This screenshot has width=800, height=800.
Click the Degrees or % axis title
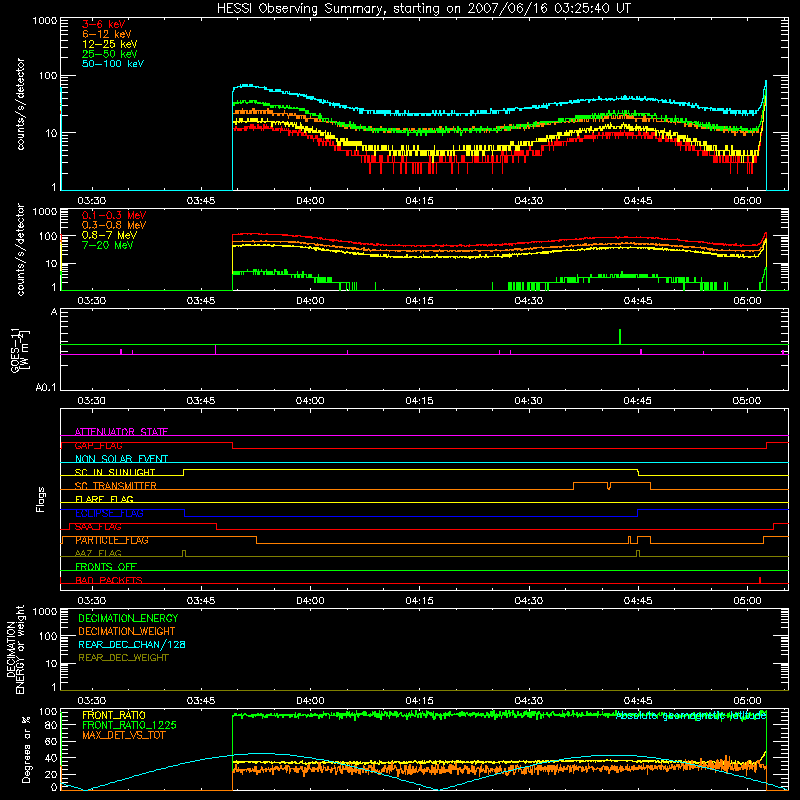coord(26,750)
